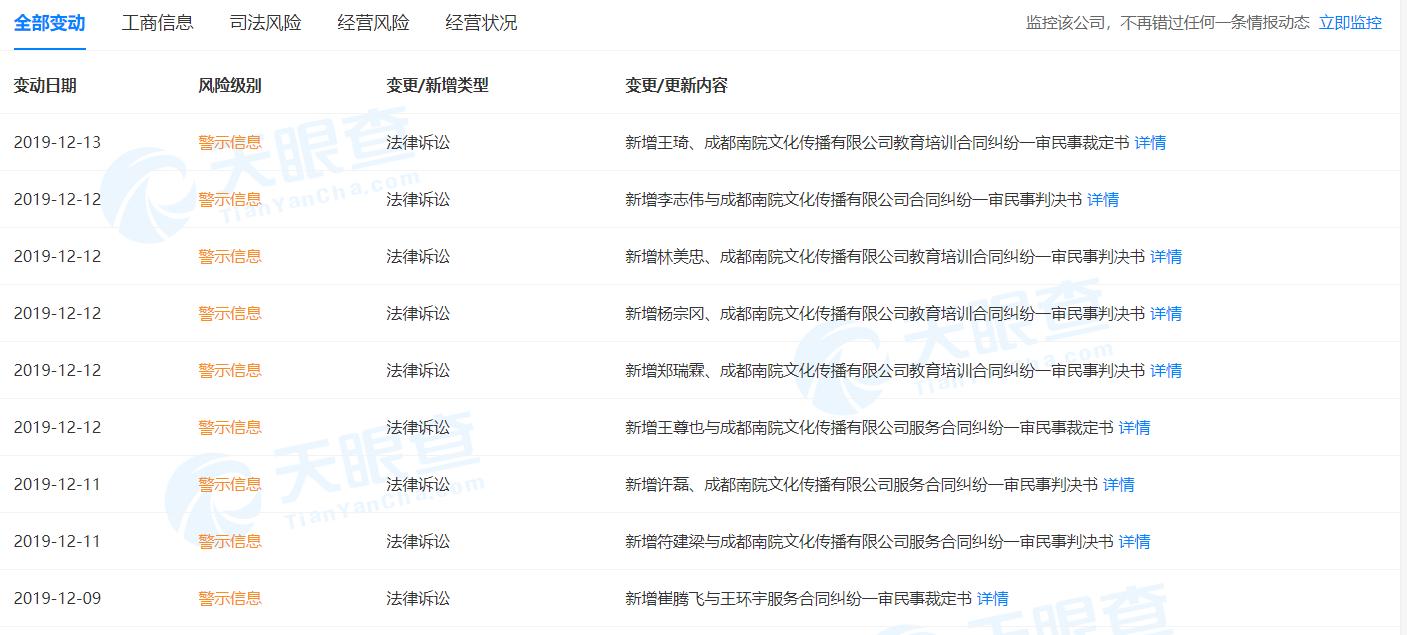This screenshot has width=1407, height=635.
Task: Select the date 2019-12-09
Action: 57,599
